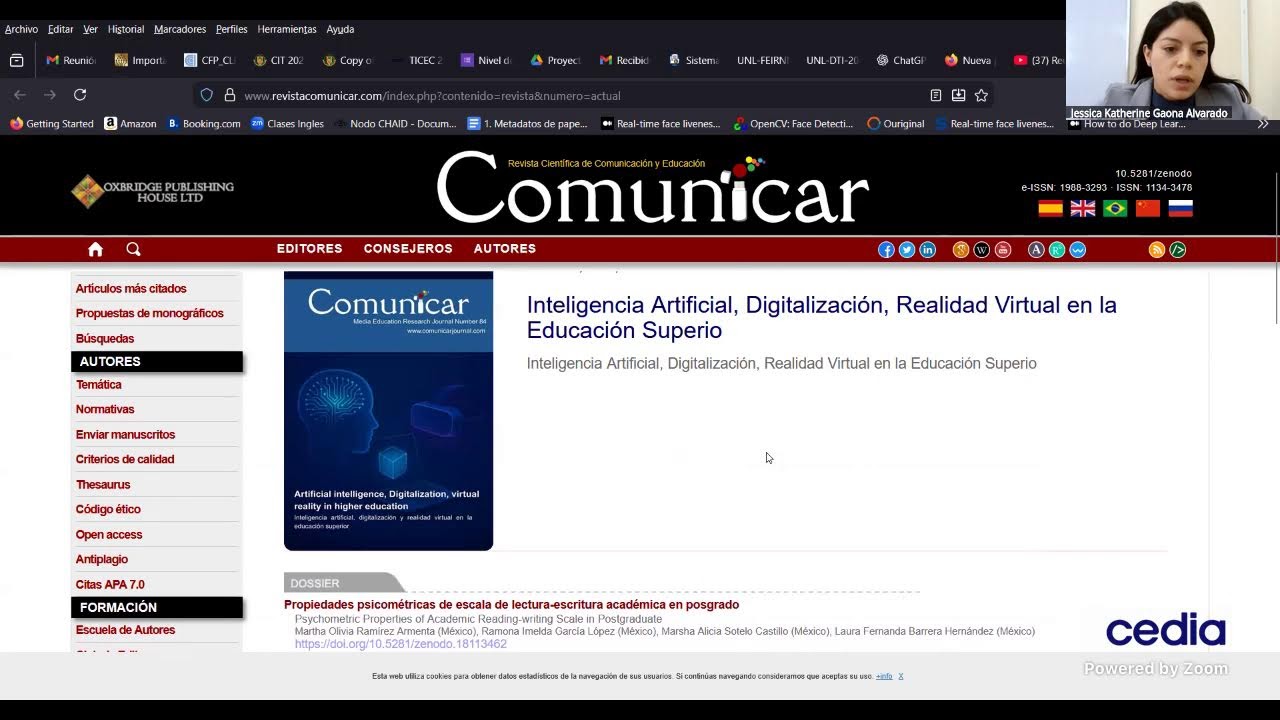The width and height of the screenshot is (1280, 720).
Task: Open the YouTube channel icon
Action: pos(1003,250)
